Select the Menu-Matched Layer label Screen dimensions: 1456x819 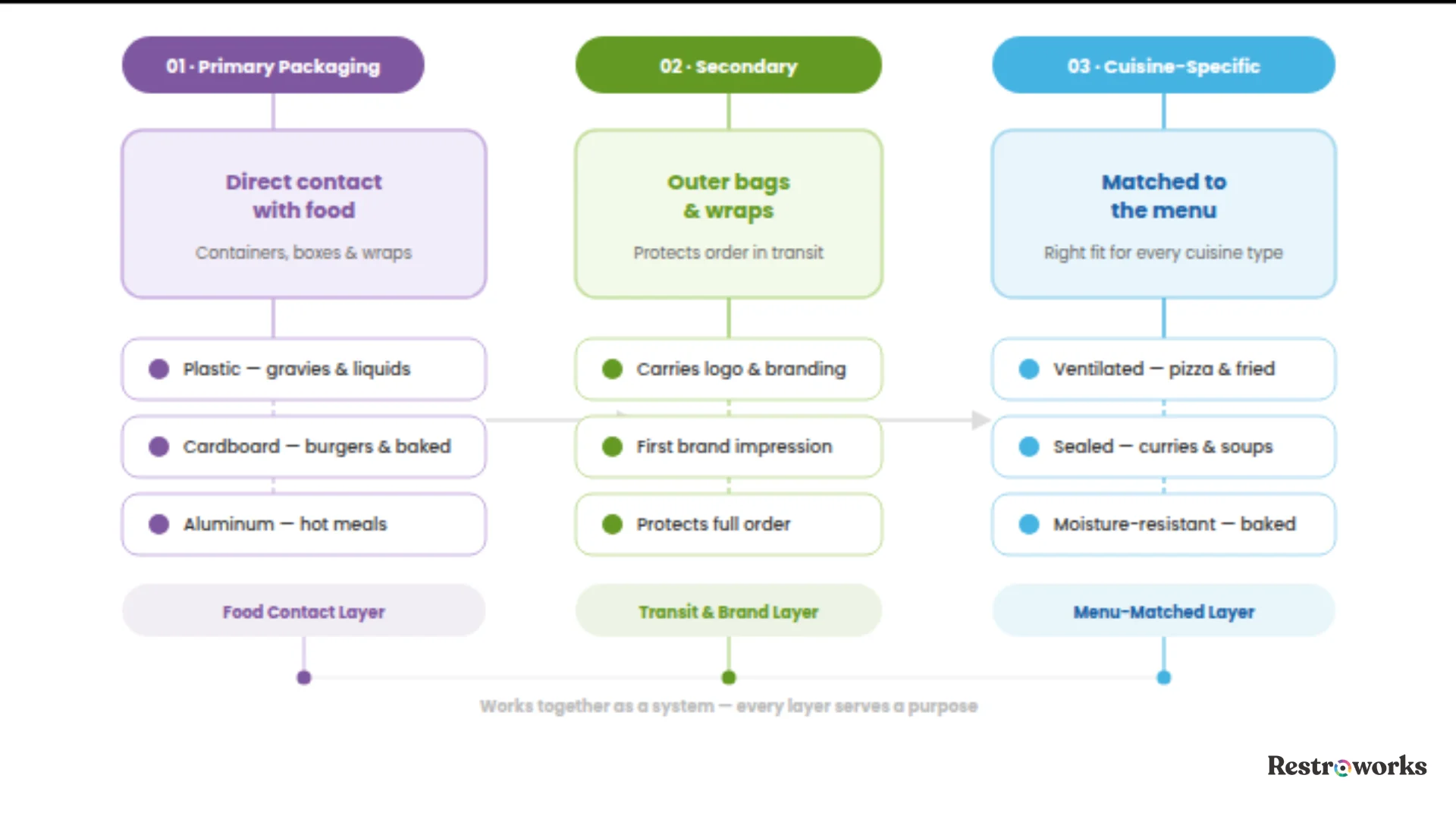point(1163,611)
